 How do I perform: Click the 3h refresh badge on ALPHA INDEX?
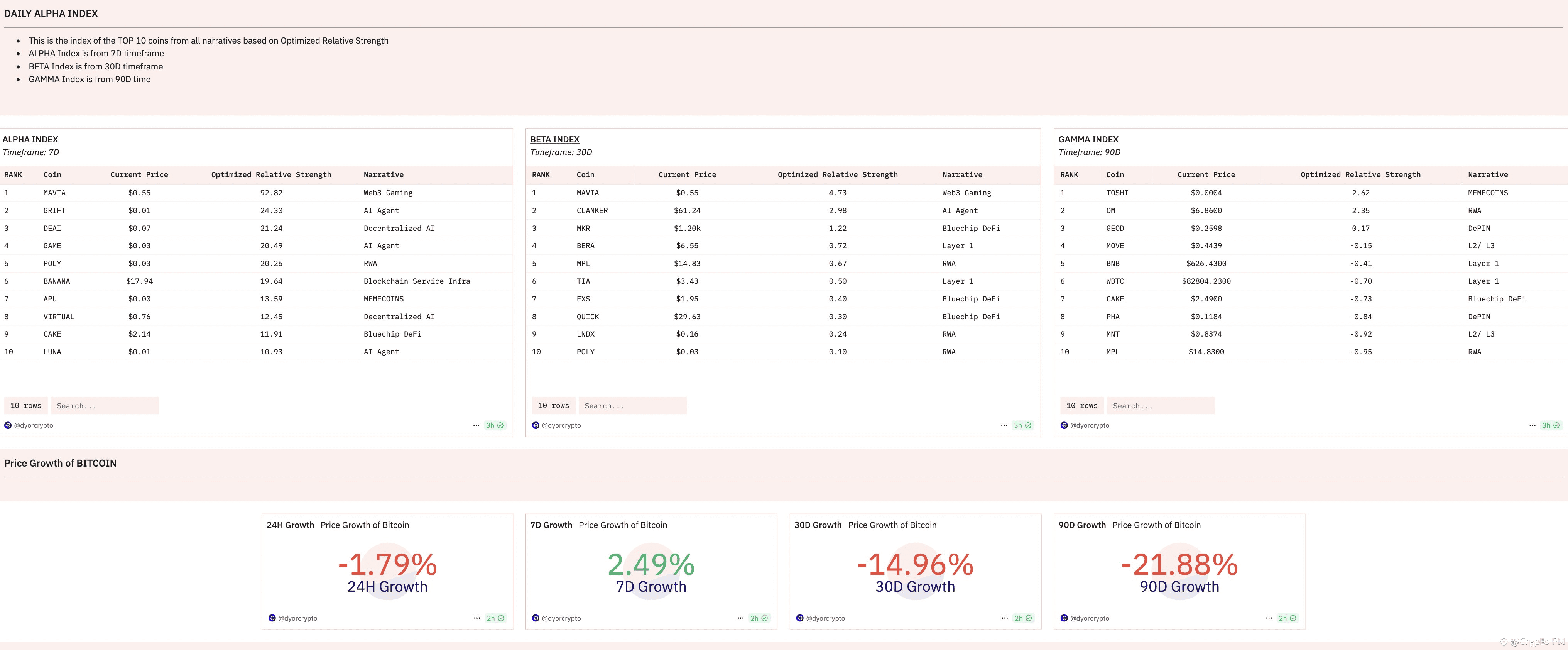(494, 425)
